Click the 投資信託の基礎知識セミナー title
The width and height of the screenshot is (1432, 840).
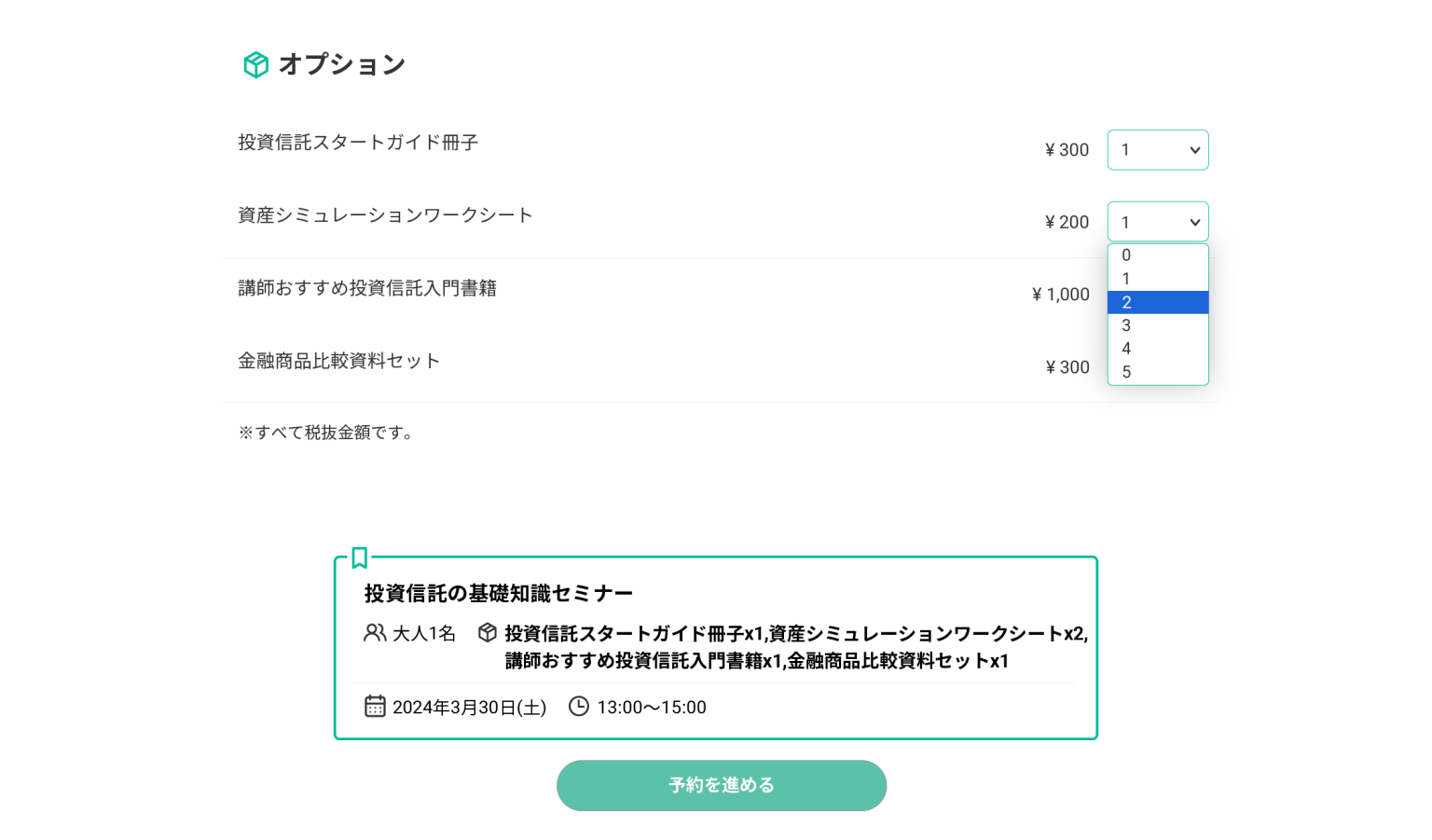point(499,593)
